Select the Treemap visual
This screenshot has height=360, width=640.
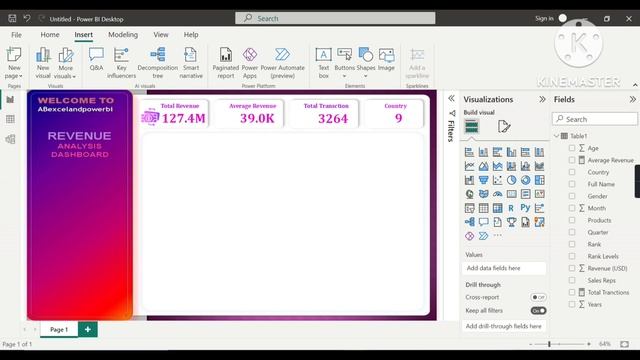[x=539, y=180]
